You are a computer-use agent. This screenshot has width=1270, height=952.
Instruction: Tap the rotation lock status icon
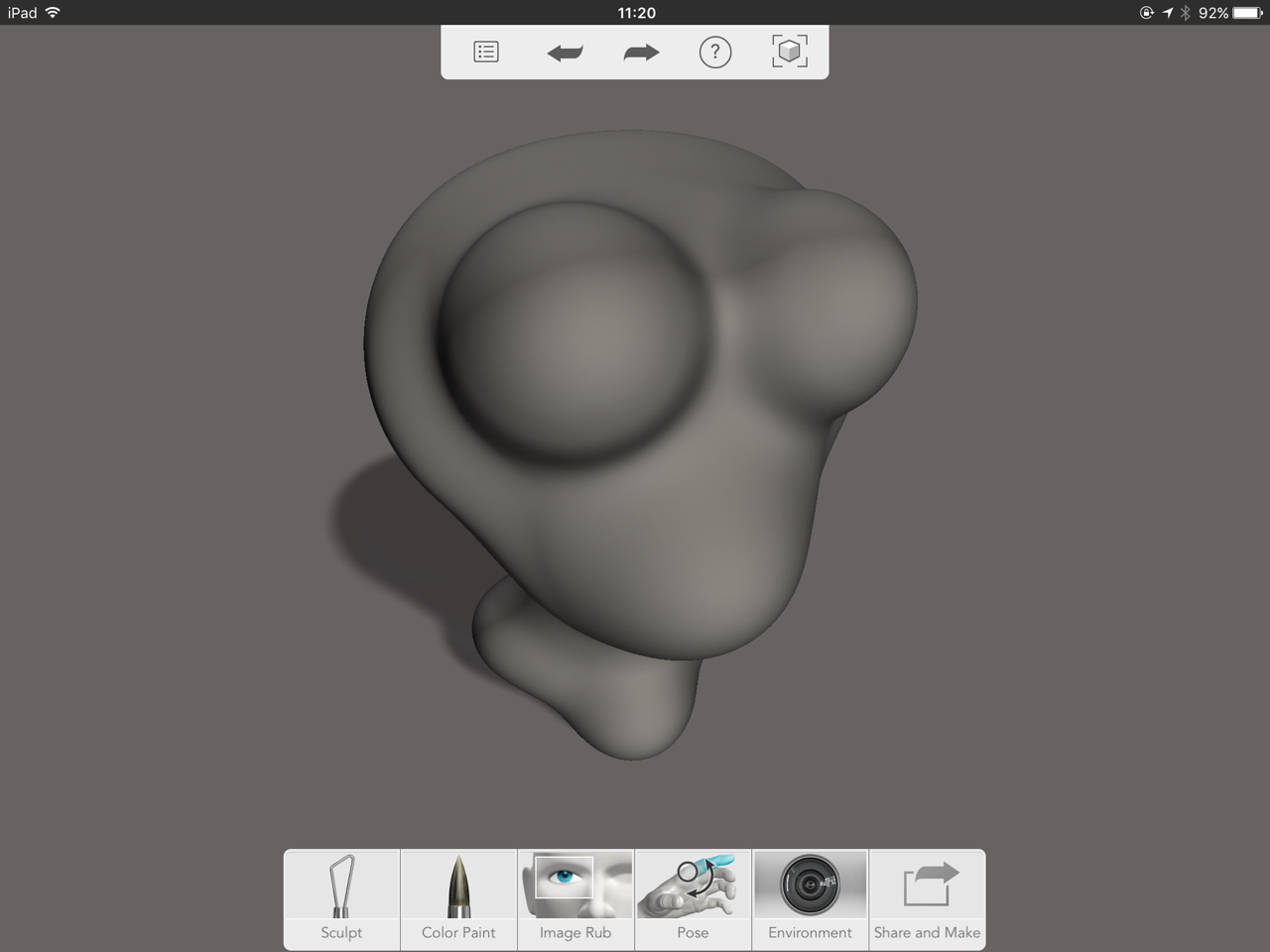tap(1146, 13)
